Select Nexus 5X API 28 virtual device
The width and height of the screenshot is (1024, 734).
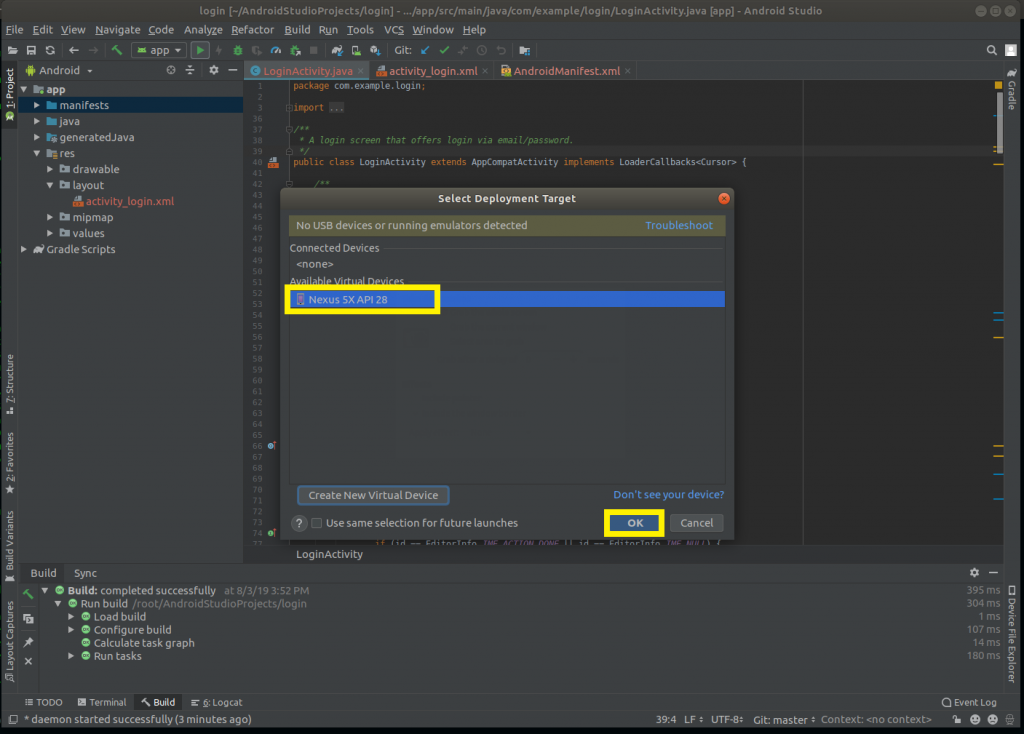(x=507, y=299)
